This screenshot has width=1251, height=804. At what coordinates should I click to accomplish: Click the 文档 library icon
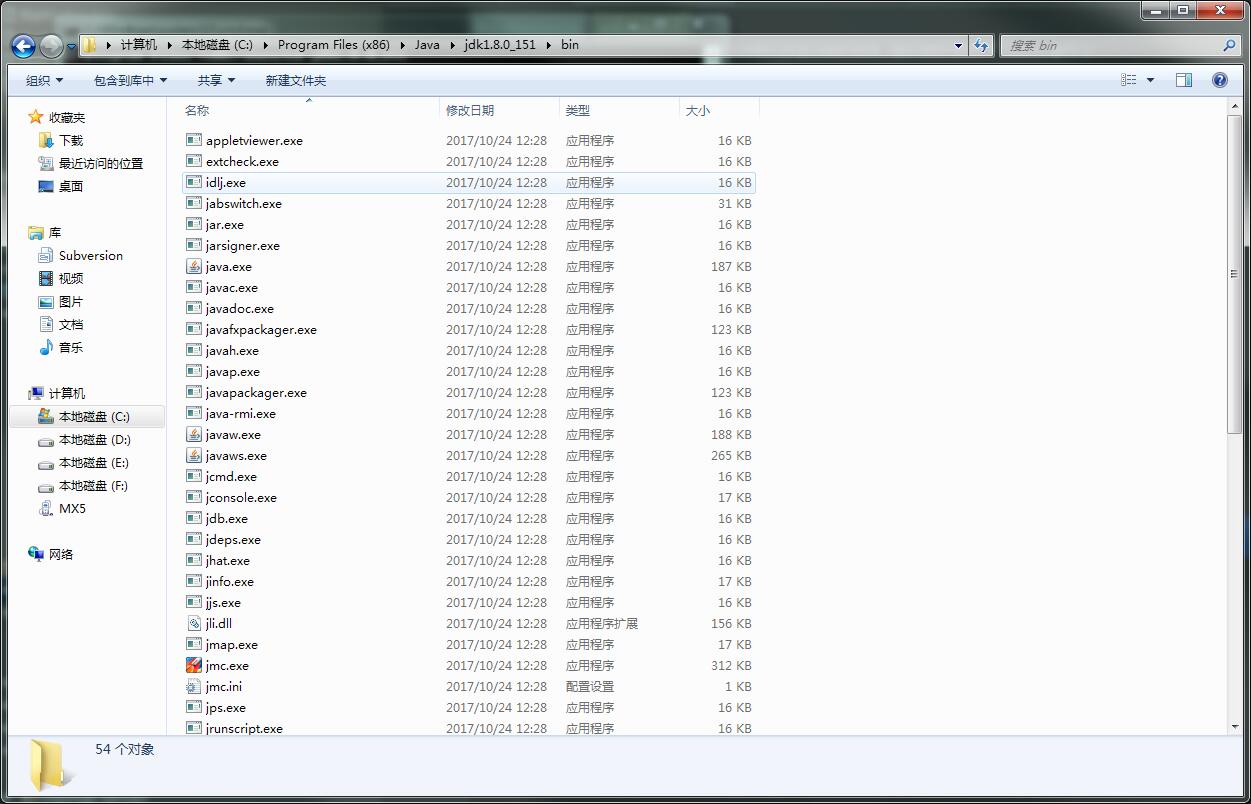pos(46,324)
